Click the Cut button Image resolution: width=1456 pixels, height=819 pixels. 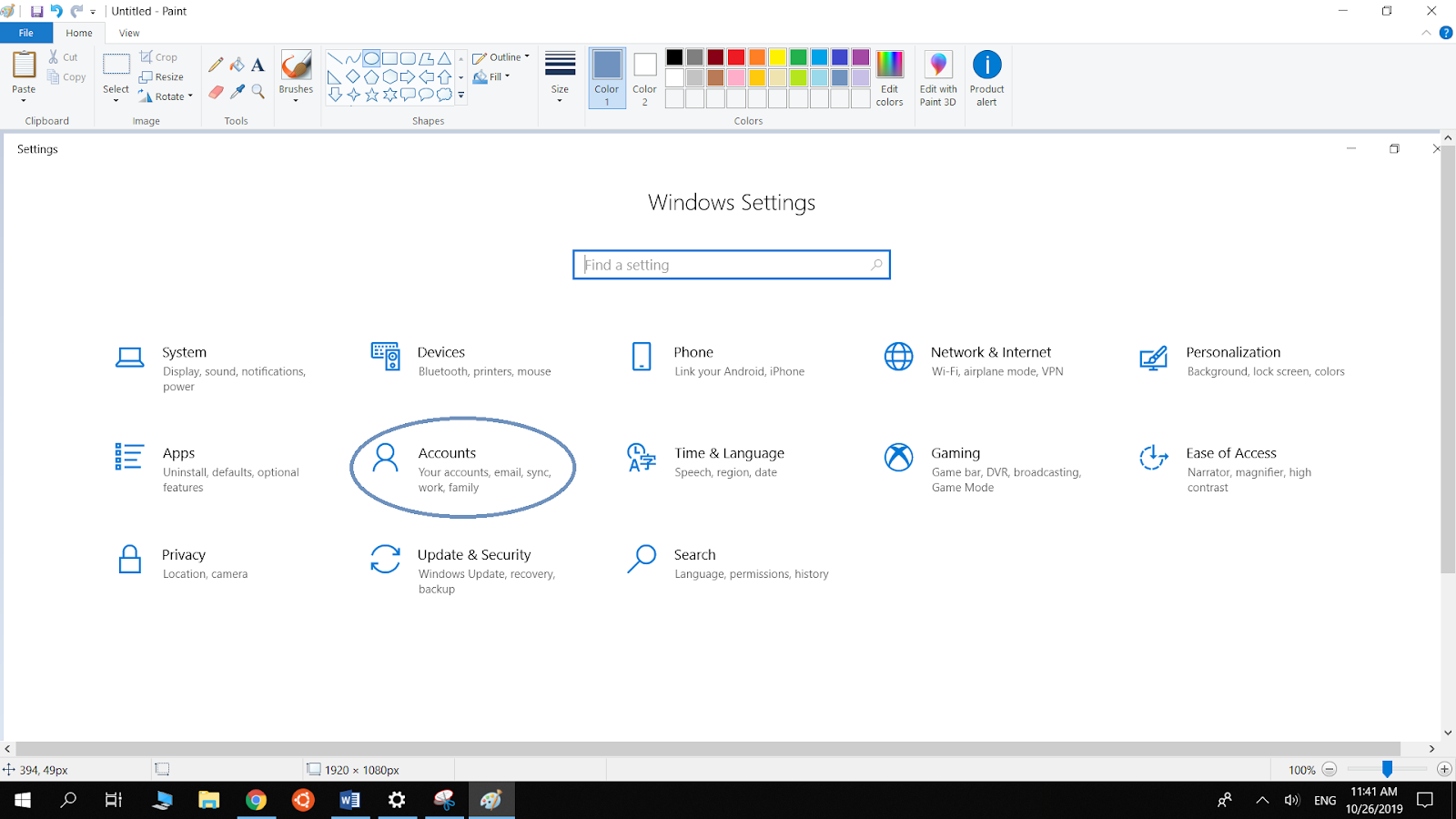click(63, 57)
